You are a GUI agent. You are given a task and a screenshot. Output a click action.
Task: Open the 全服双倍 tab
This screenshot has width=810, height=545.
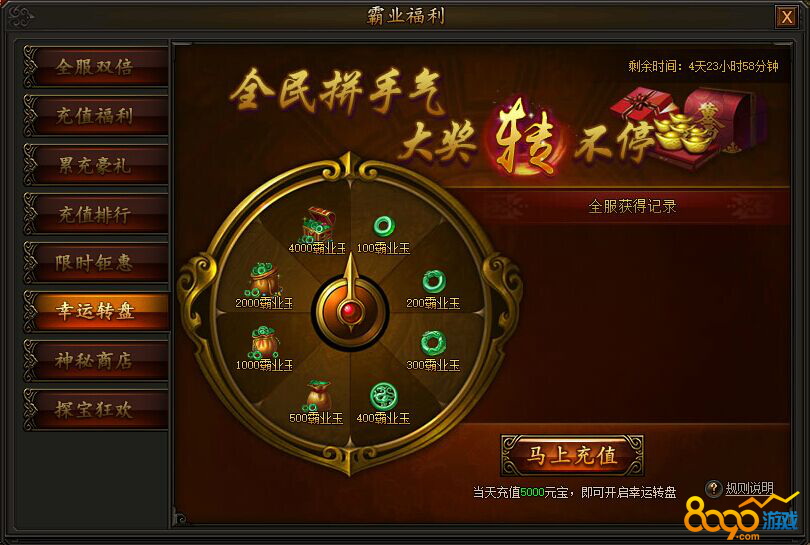[96, 67]
